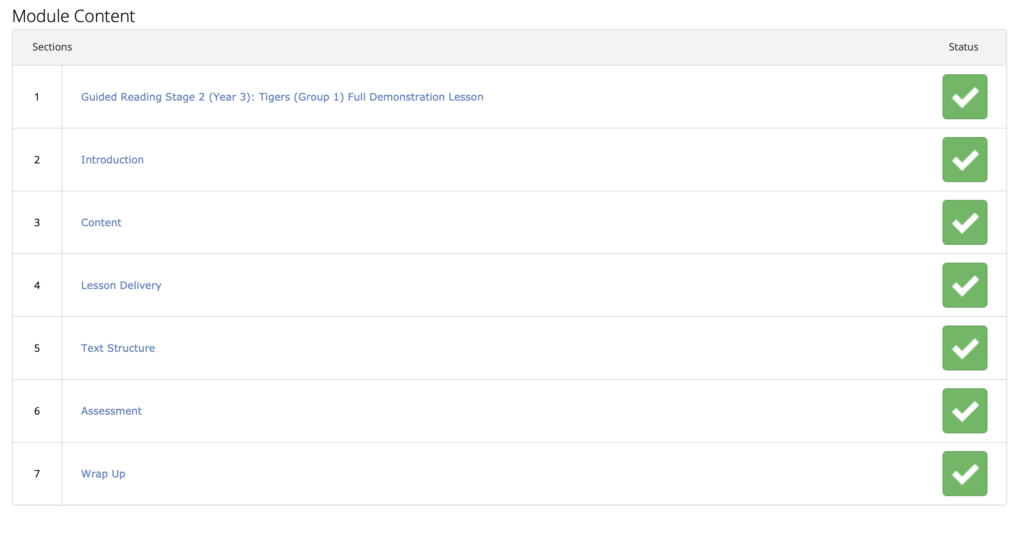This screenshot has height=550, width=1024.
Task: Click the Wrap Up completed checkmark icon
Action: coord(964,474)
